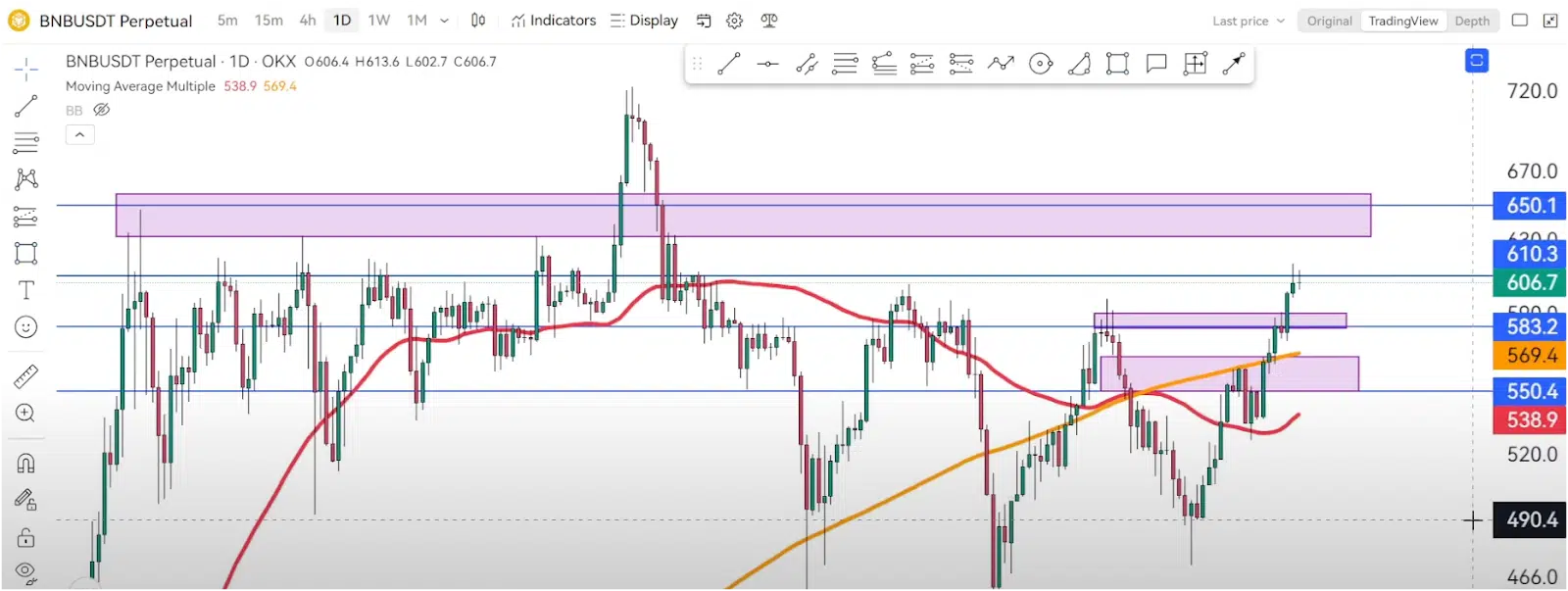Screen dimensions: 1568x591
Task: Expand more timeframes dropdown arrow
Action: point(445,21)
